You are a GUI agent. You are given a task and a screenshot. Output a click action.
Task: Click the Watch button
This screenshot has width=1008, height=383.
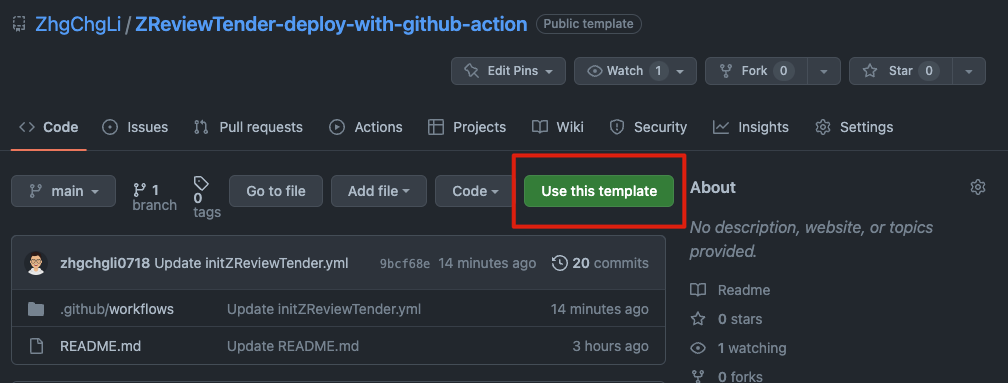[x=634, y=71]
